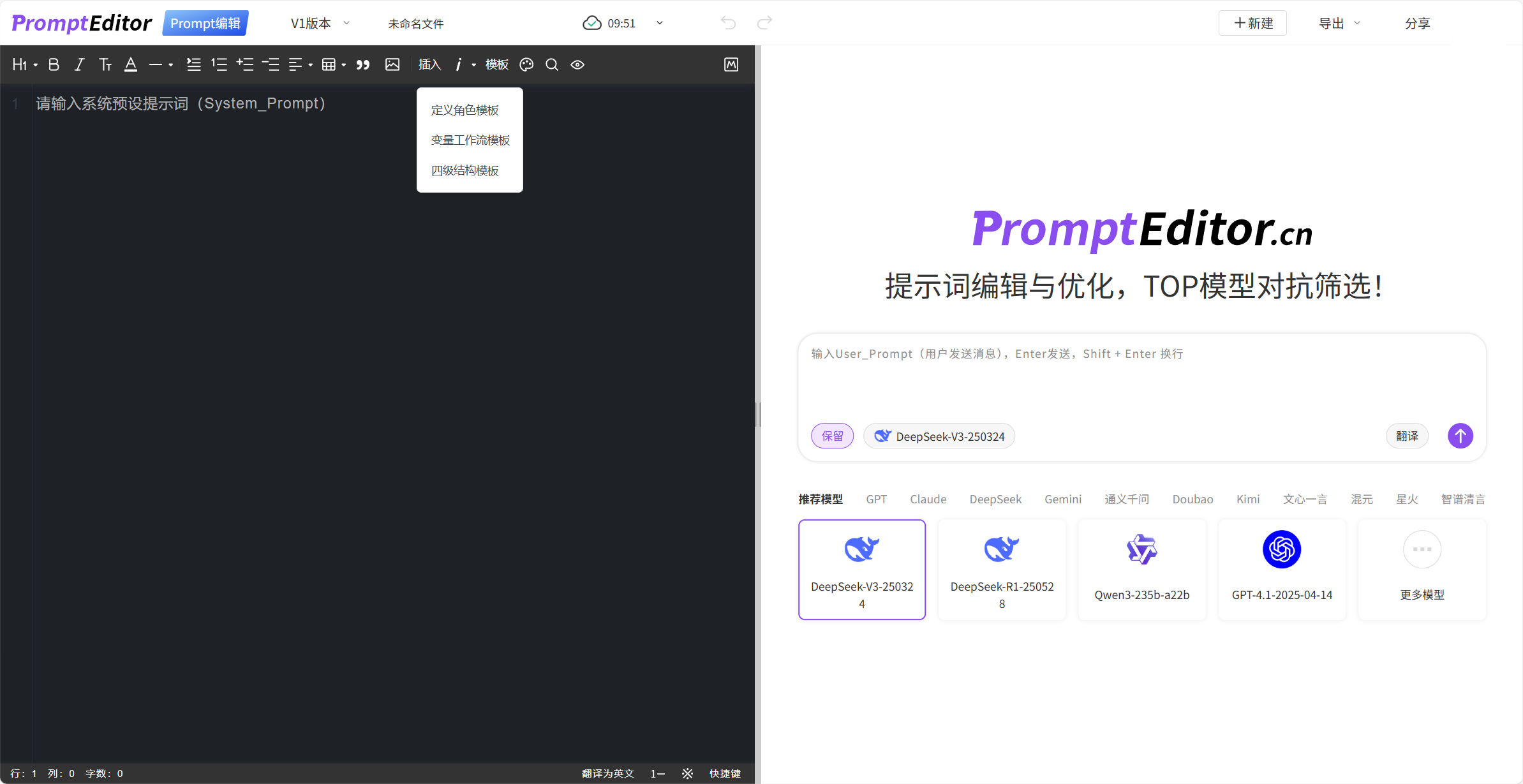Open the theme palette icon
The image size is (1523, 784).
pyautogui.click(x=526, y=64)
